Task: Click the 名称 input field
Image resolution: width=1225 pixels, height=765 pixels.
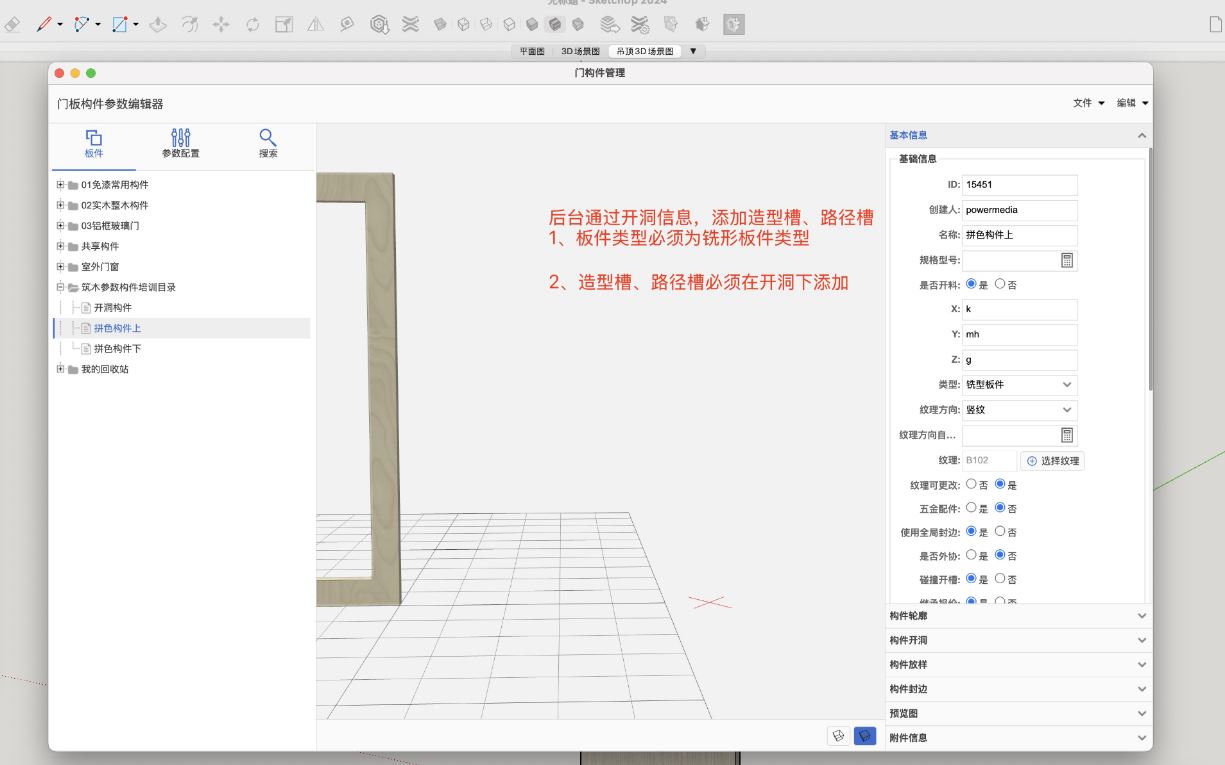Action: coord(1019,236)
